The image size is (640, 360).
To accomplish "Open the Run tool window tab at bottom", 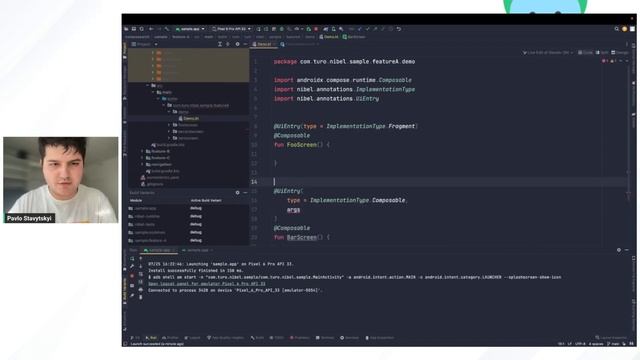I will [151, 338].
